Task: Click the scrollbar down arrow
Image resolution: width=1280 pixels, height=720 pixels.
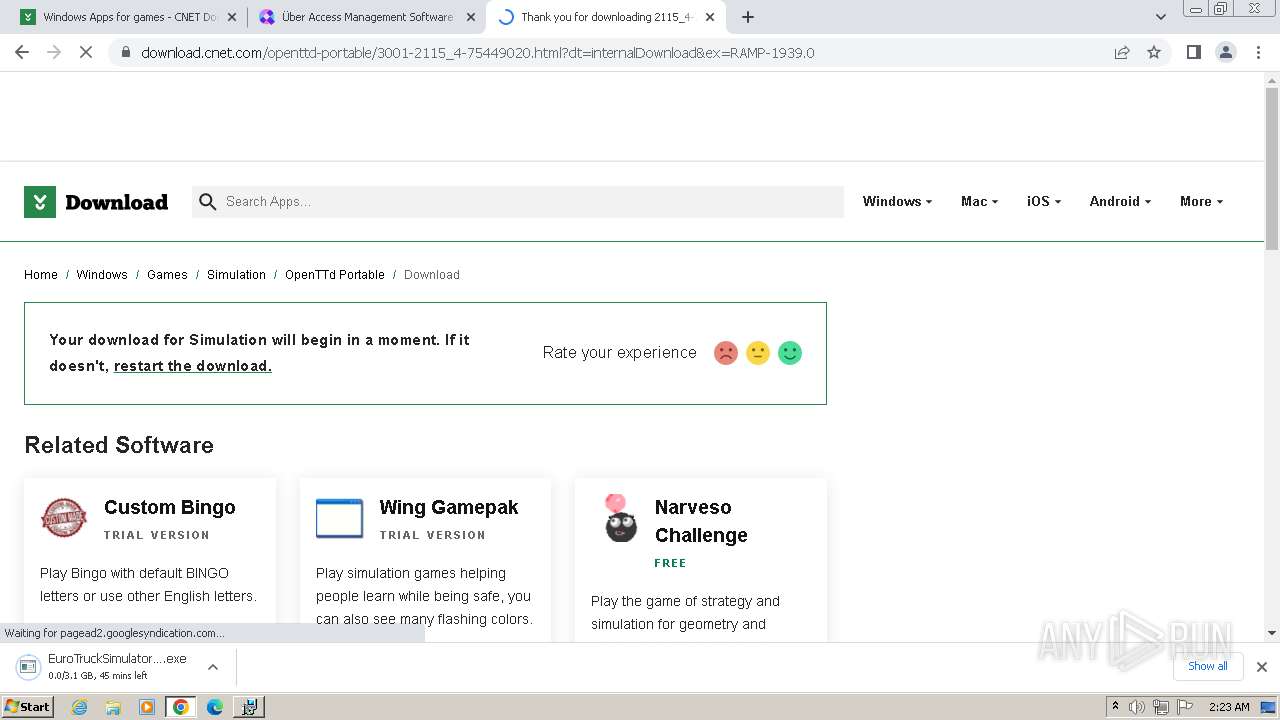Action: click(1272, 632)
